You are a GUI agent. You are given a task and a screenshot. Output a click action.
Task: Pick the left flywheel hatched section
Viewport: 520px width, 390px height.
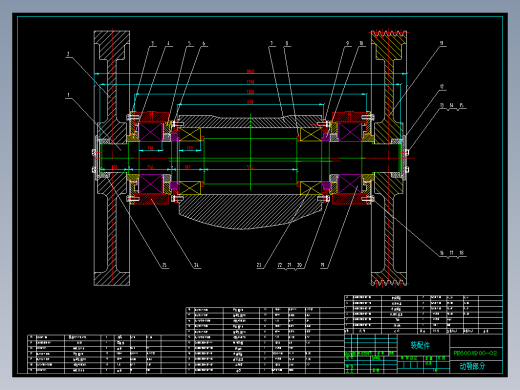pyautogui.click(x=112, y=158)
